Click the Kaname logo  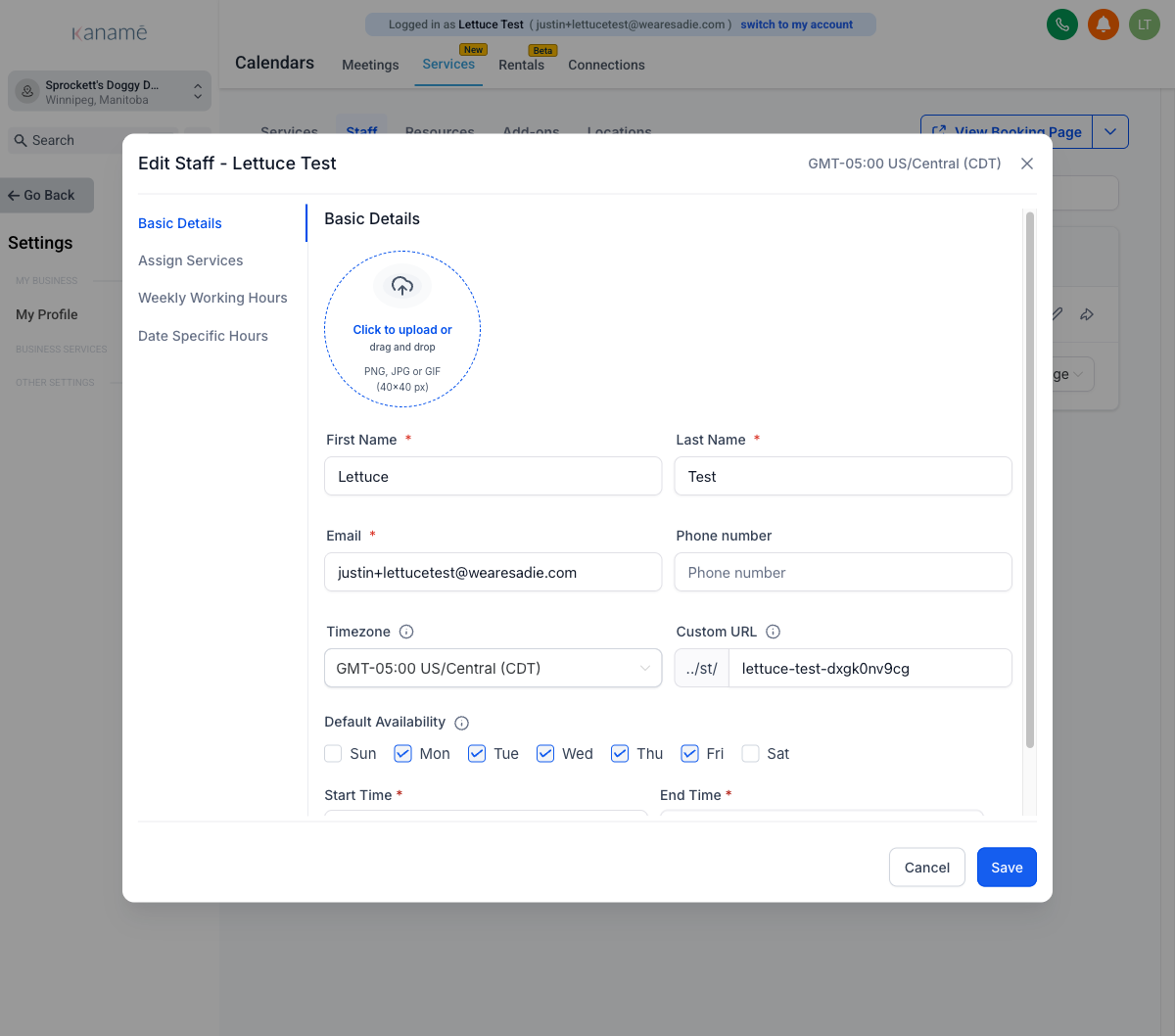point(110,32)
